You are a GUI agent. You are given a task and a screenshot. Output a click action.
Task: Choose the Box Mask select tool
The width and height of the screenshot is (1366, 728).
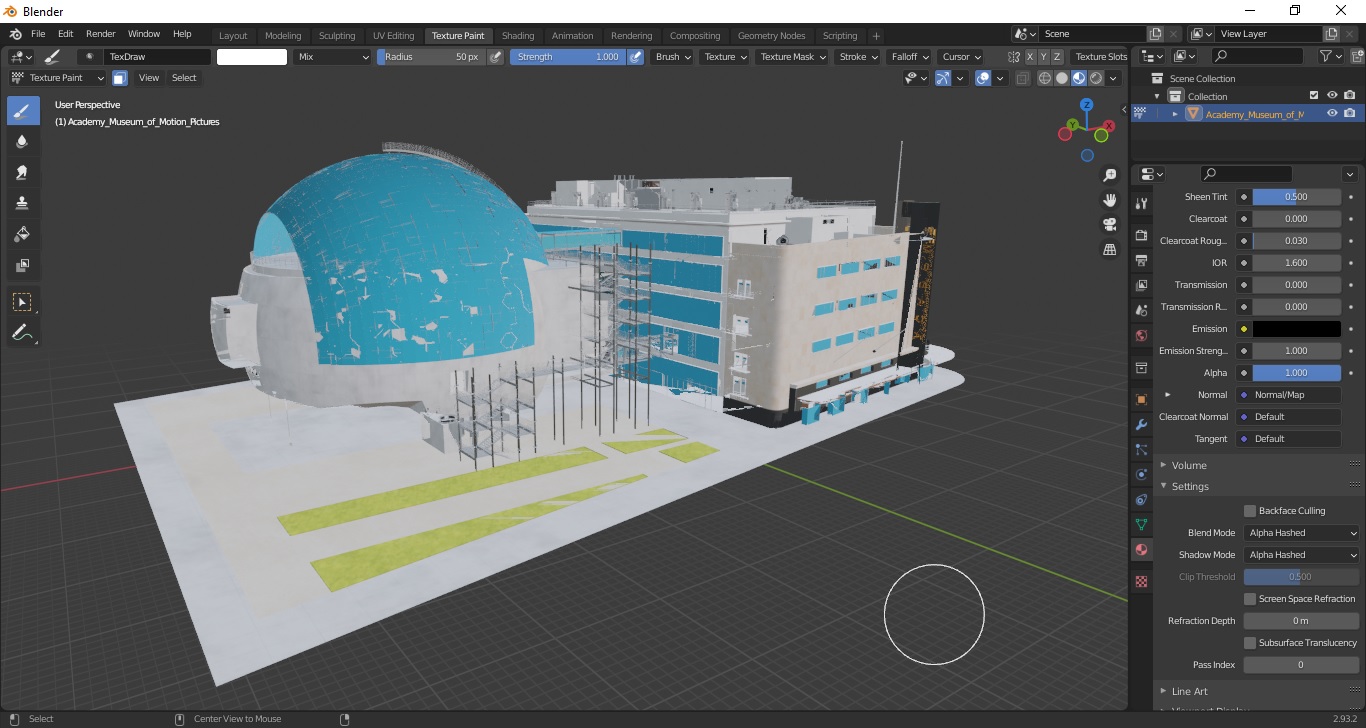[23, 302]
